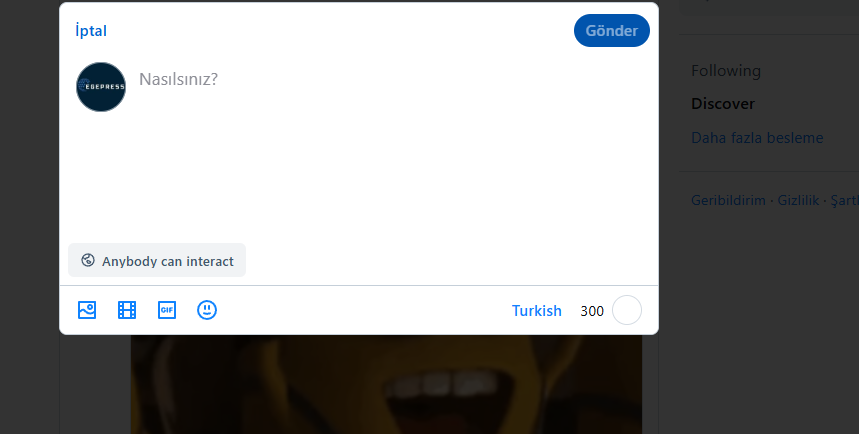Attach a video to the post
The height and width of the screenshot is (434, 859).
click(127, 310)
